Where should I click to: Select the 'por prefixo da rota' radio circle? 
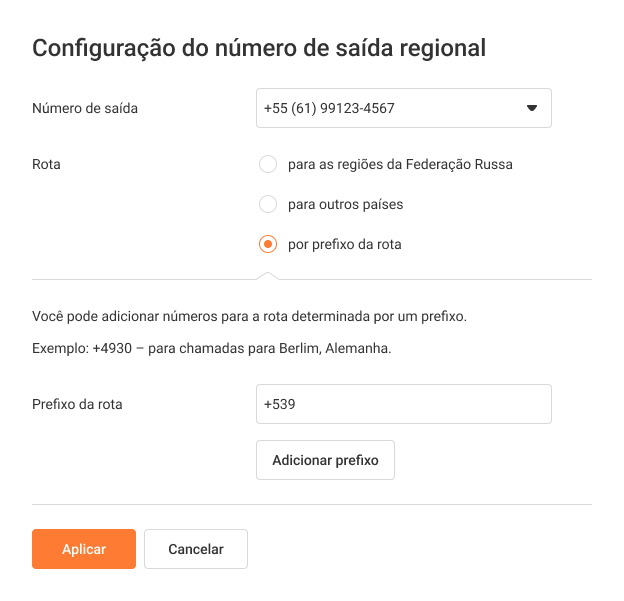coord(267,244)
